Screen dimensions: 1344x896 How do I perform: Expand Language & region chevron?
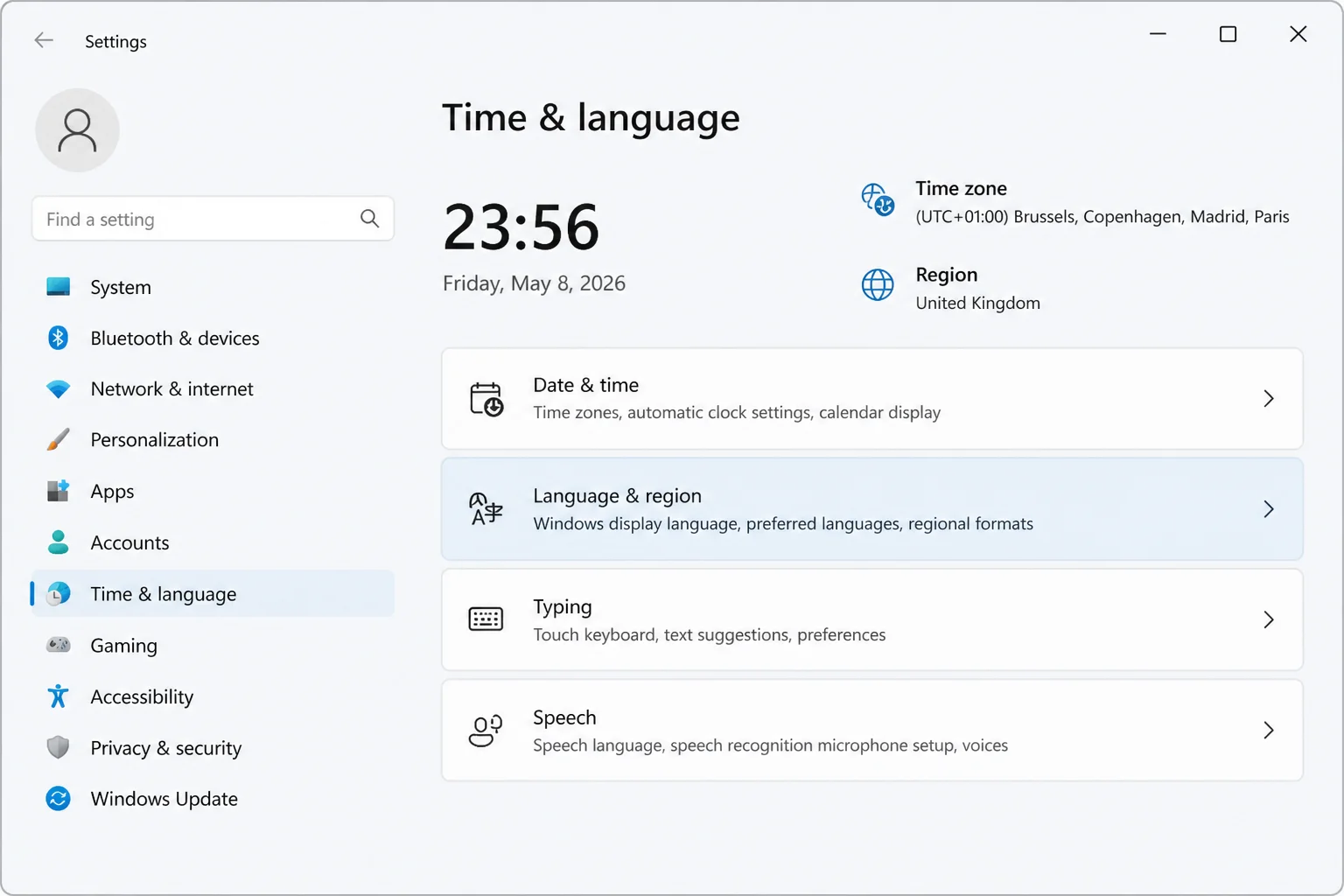click(1269, 509)
